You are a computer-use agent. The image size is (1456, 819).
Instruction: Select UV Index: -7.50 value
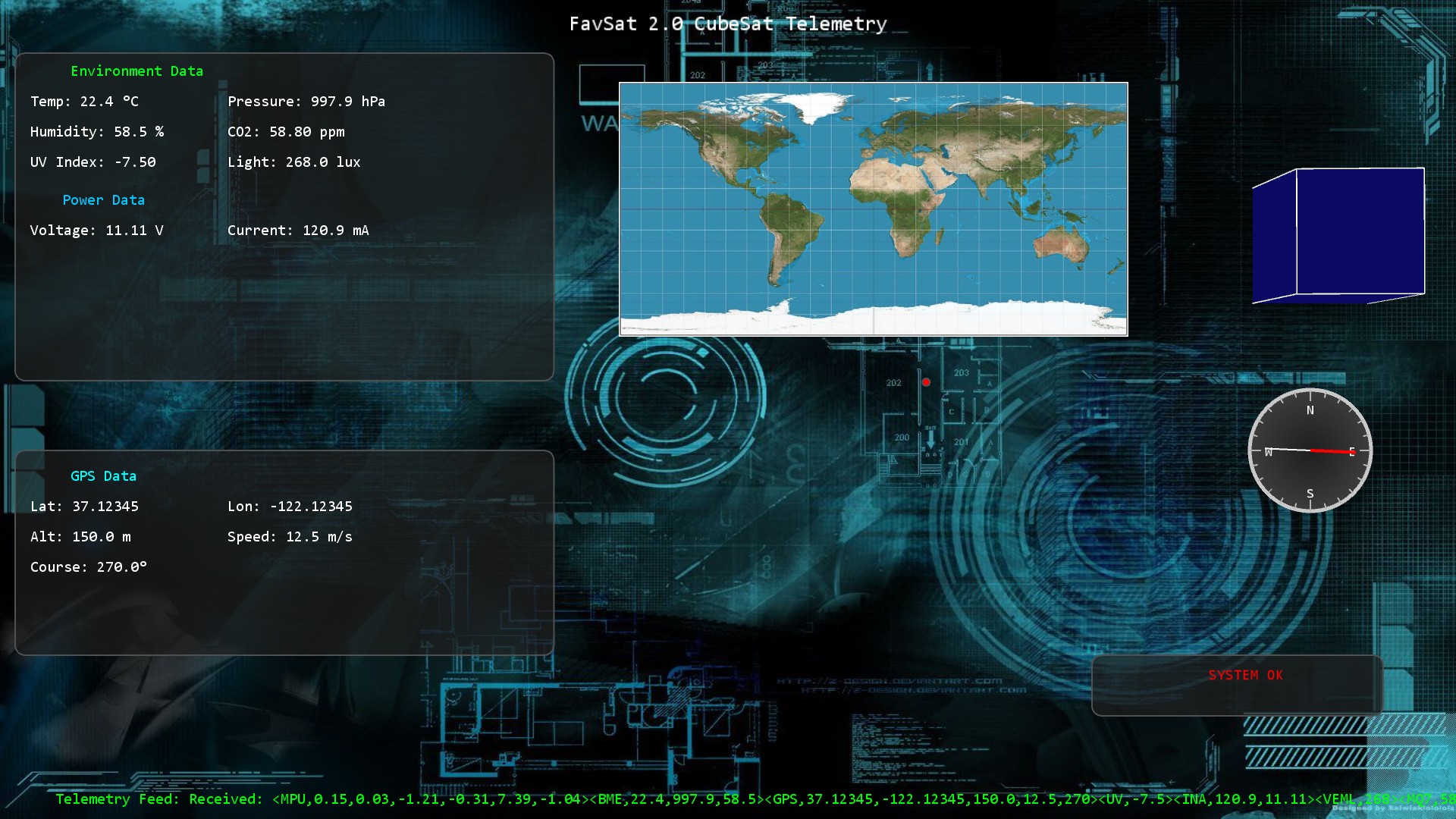point(93,162)
